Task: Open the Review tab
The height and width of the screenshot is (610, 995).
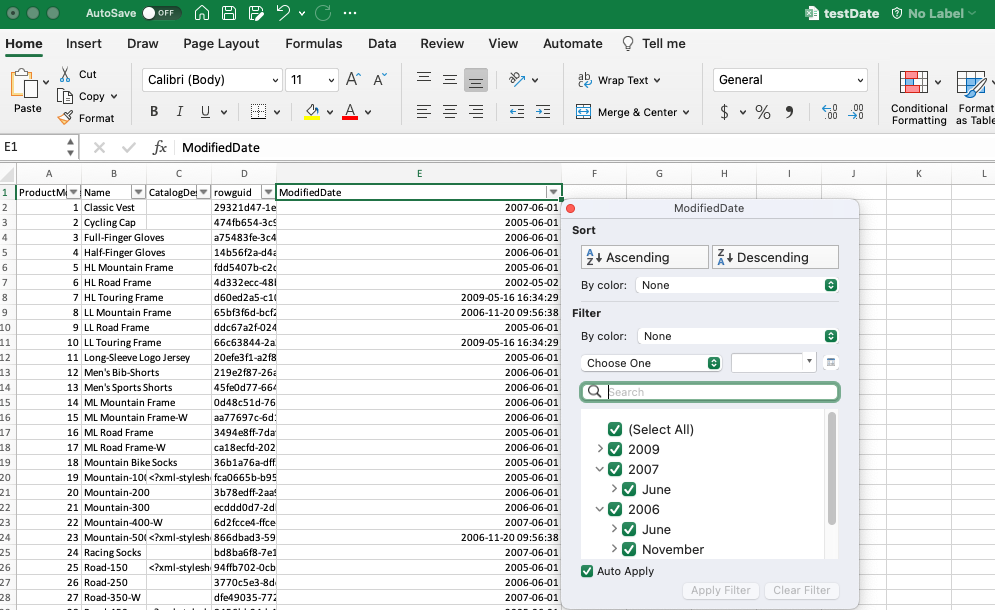Action: pyautogui.click(x=442, y=44)
